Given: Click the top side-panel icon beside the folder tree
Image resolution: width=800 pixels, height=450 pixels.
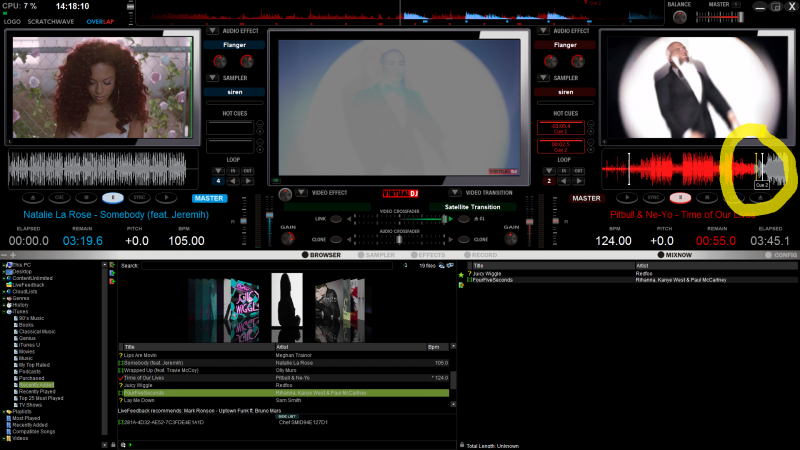Looking at the screenshot, I should click(112, 265).
